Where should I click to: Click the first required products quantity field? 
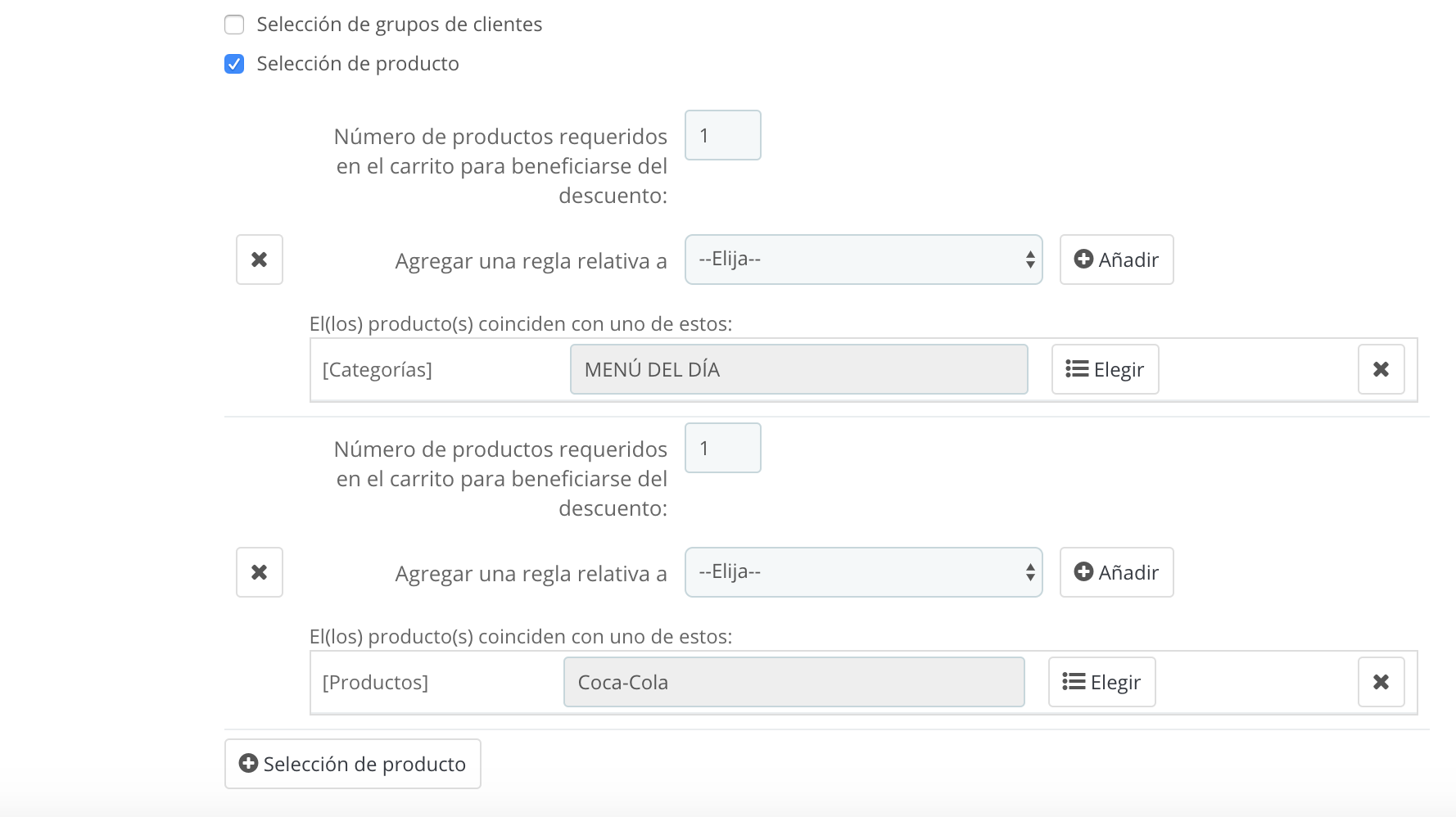(x=722, y=135)
